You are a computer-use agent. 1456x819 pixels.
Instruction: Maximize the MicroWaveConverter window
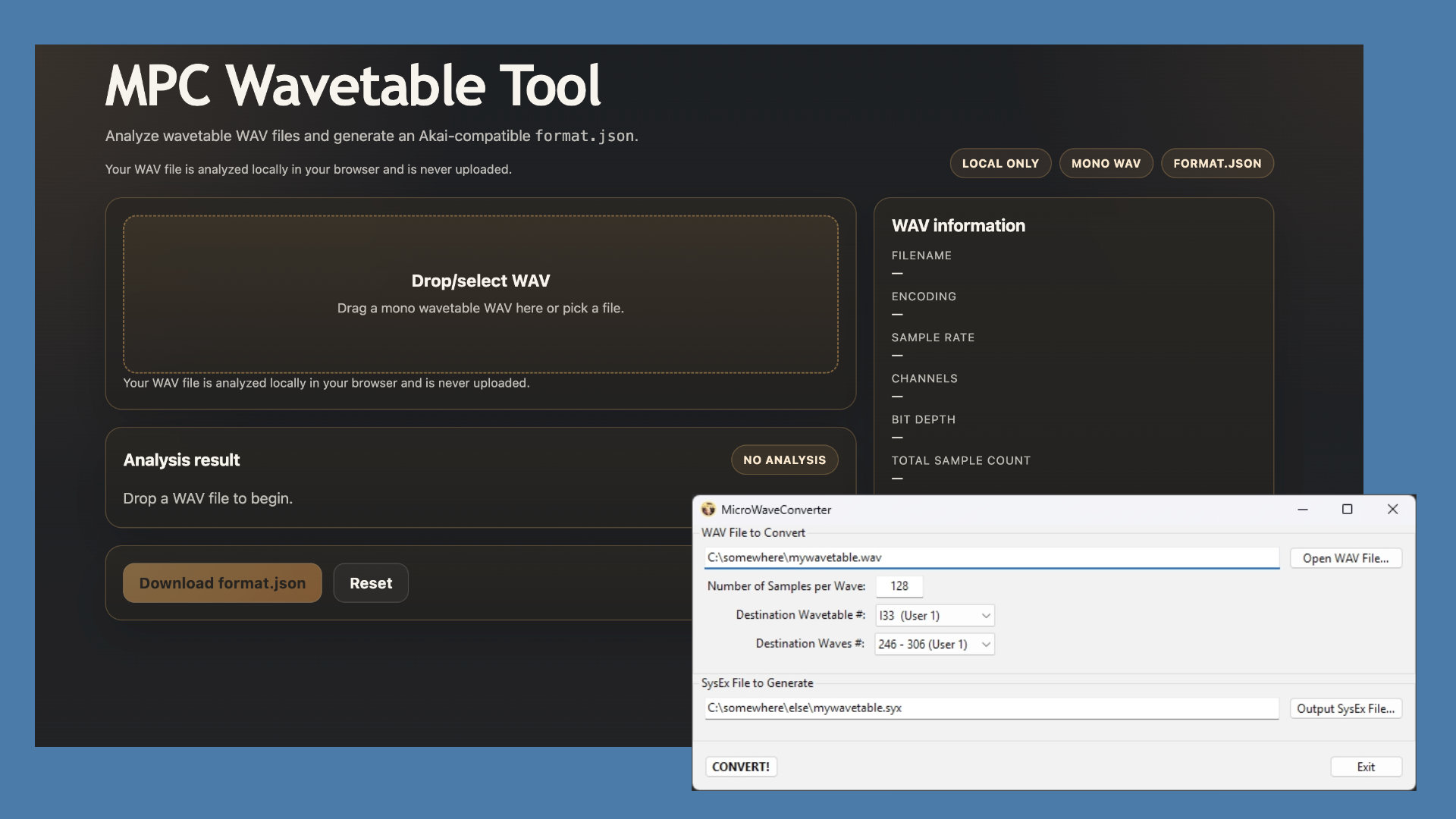click(1348, 510)
